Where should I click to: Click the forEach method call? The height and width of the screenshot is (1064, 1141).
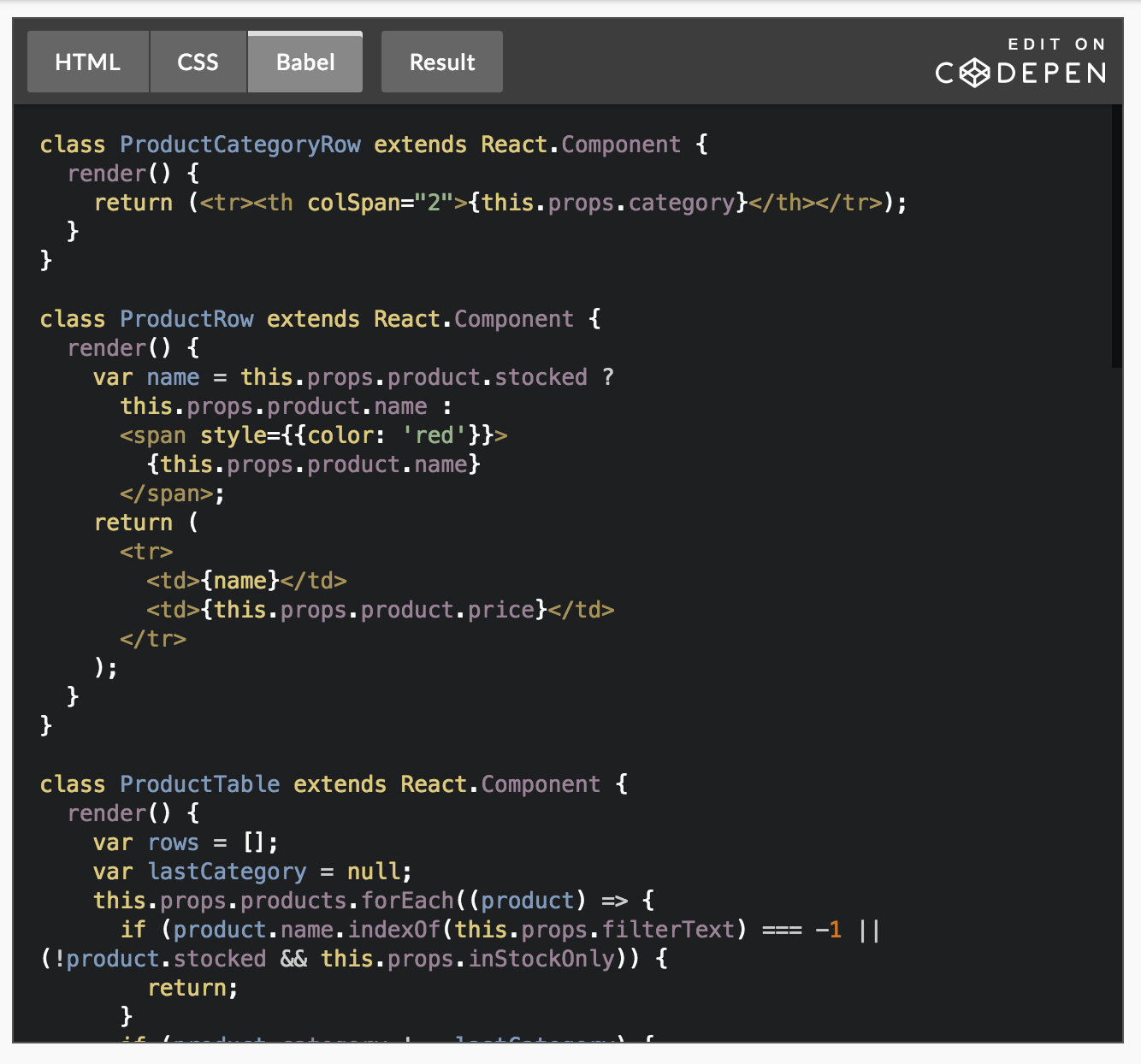(407, 901)
